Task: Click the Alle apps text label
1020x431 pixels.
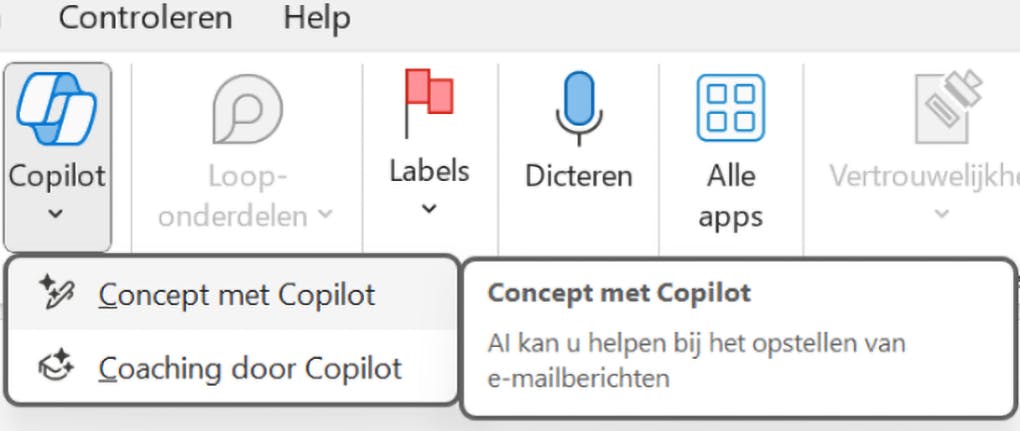Action: click(731, 196)
